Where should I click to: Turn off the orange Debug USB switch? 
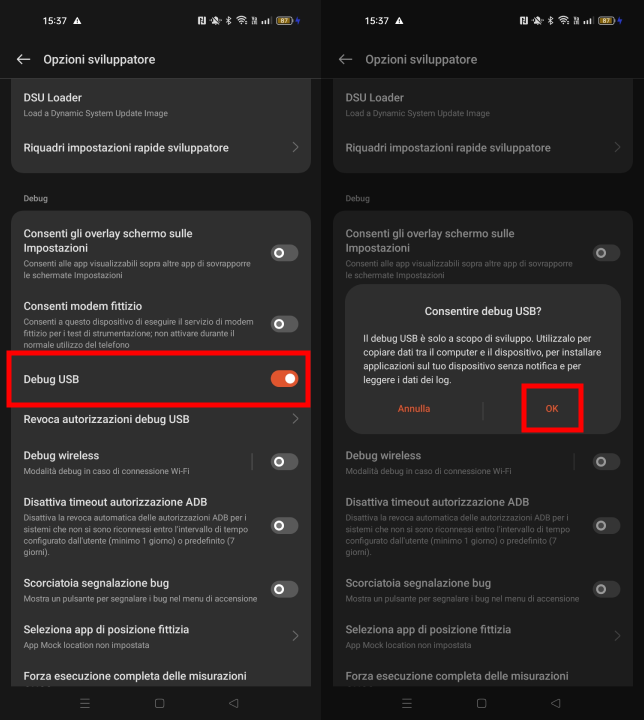[284, 379]
